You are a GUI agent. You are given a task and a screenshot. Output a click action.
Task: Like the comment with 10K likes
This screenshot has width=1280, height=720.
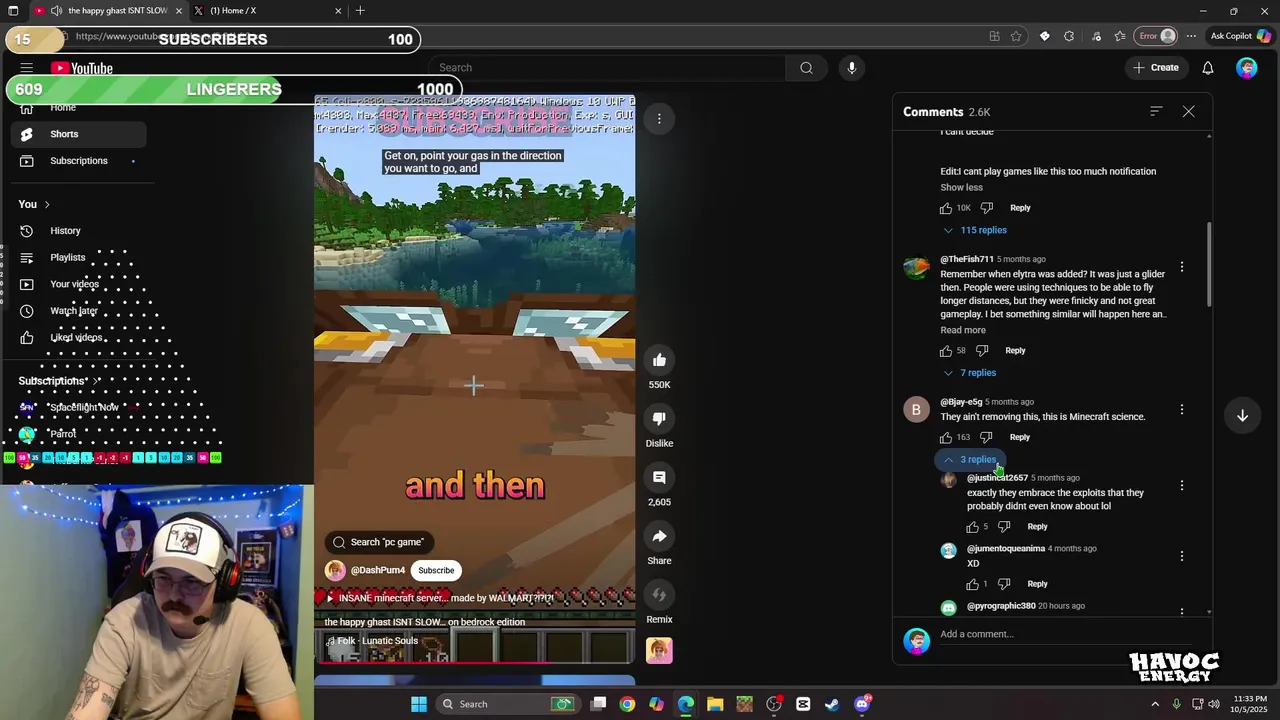(946, 208)
